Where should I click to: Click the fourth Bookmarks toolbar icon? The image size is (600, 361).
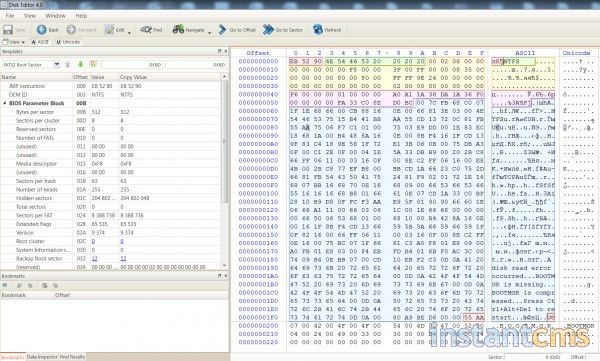click(44, 286)
